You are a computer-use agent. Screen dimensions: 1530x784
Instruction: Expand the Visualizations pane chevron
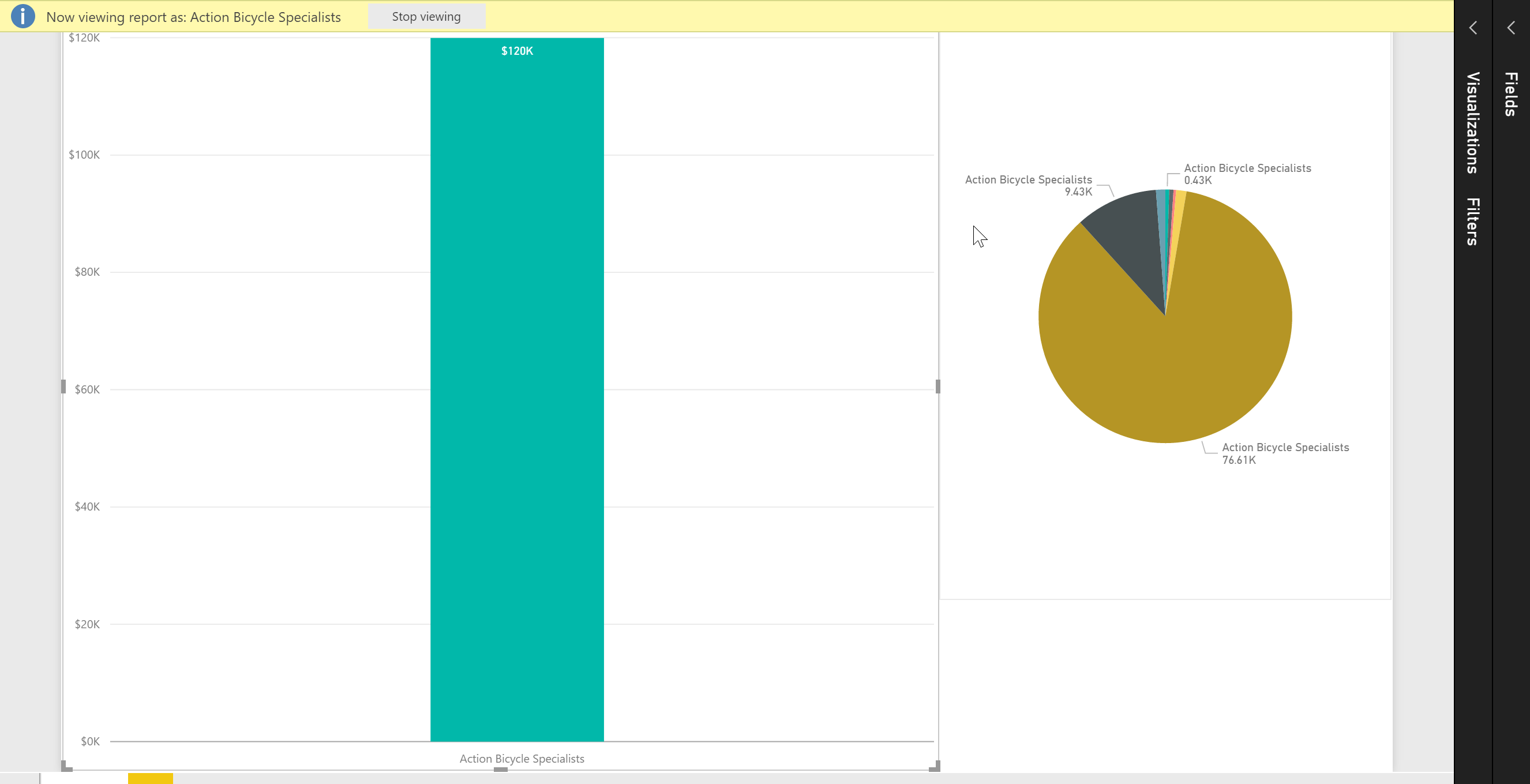tap(1473, 28)
